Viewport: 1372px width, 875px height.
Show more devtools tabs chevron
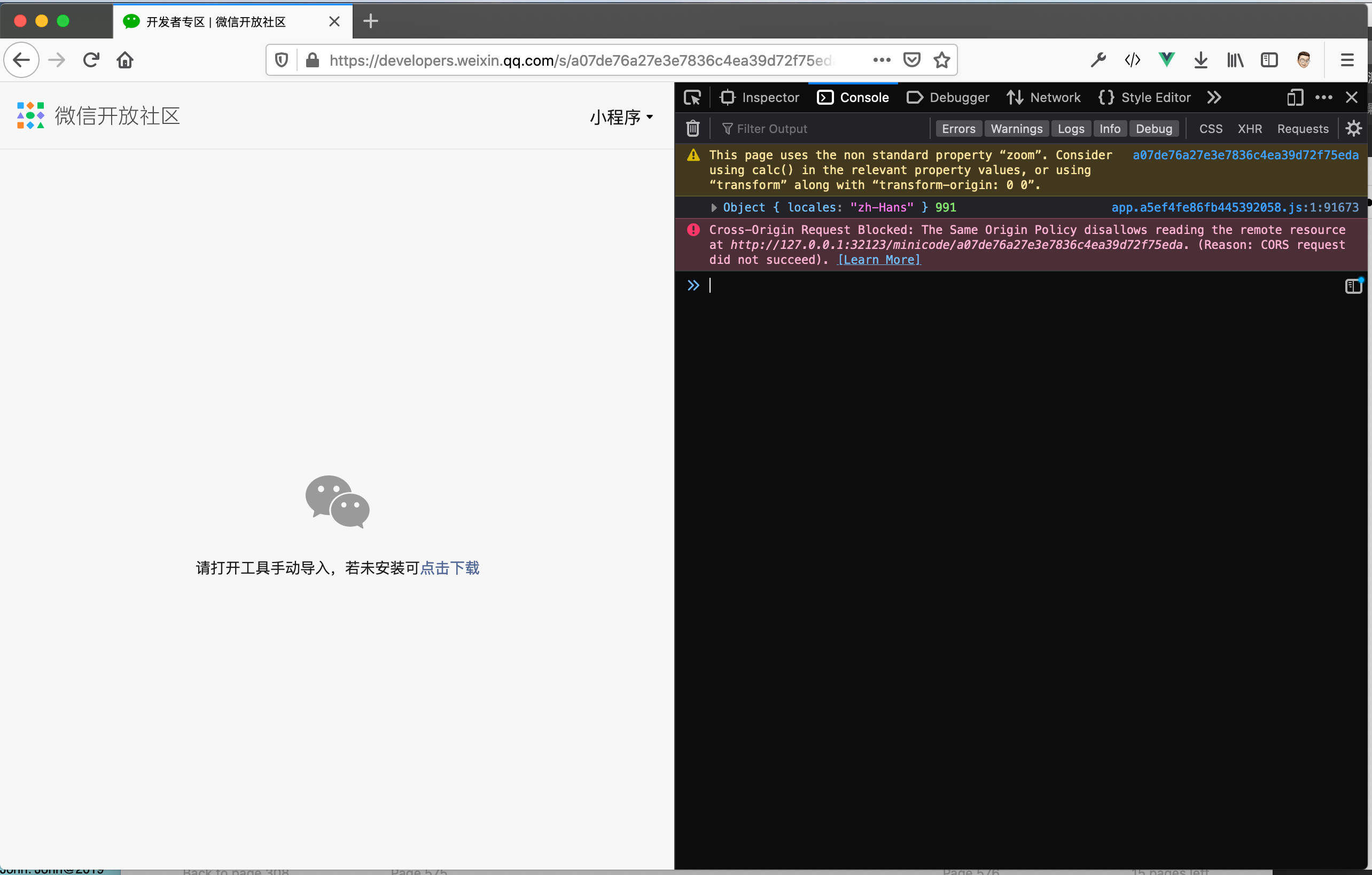[x=1214, y=97]
